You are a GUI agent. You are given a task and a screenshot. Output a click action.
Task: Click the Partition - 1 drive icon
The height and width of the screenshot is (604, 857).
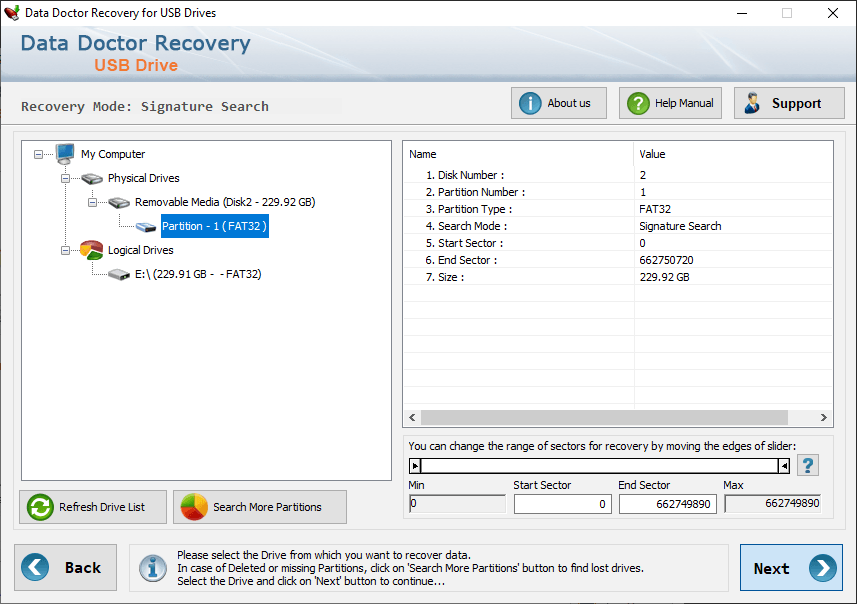[x=146, y=227]
